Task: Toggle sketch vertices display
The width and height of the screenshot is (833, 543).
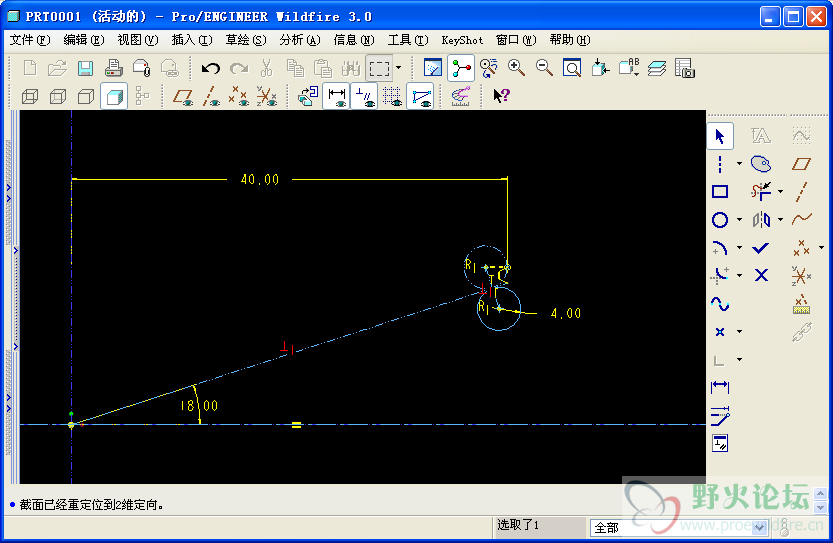Action: [x=420, y=96]
